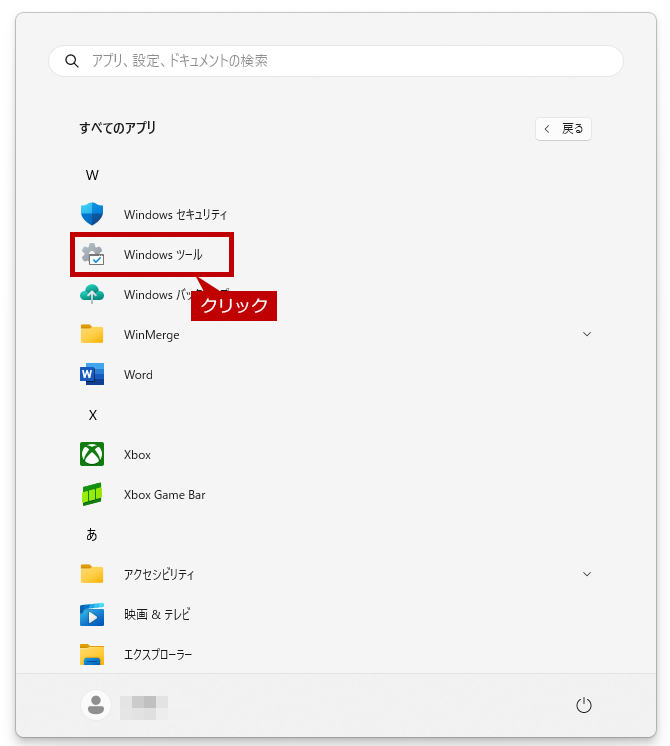670x746 pixels.
Task: Jump via the W letter header
Action: tap(92, 175)
